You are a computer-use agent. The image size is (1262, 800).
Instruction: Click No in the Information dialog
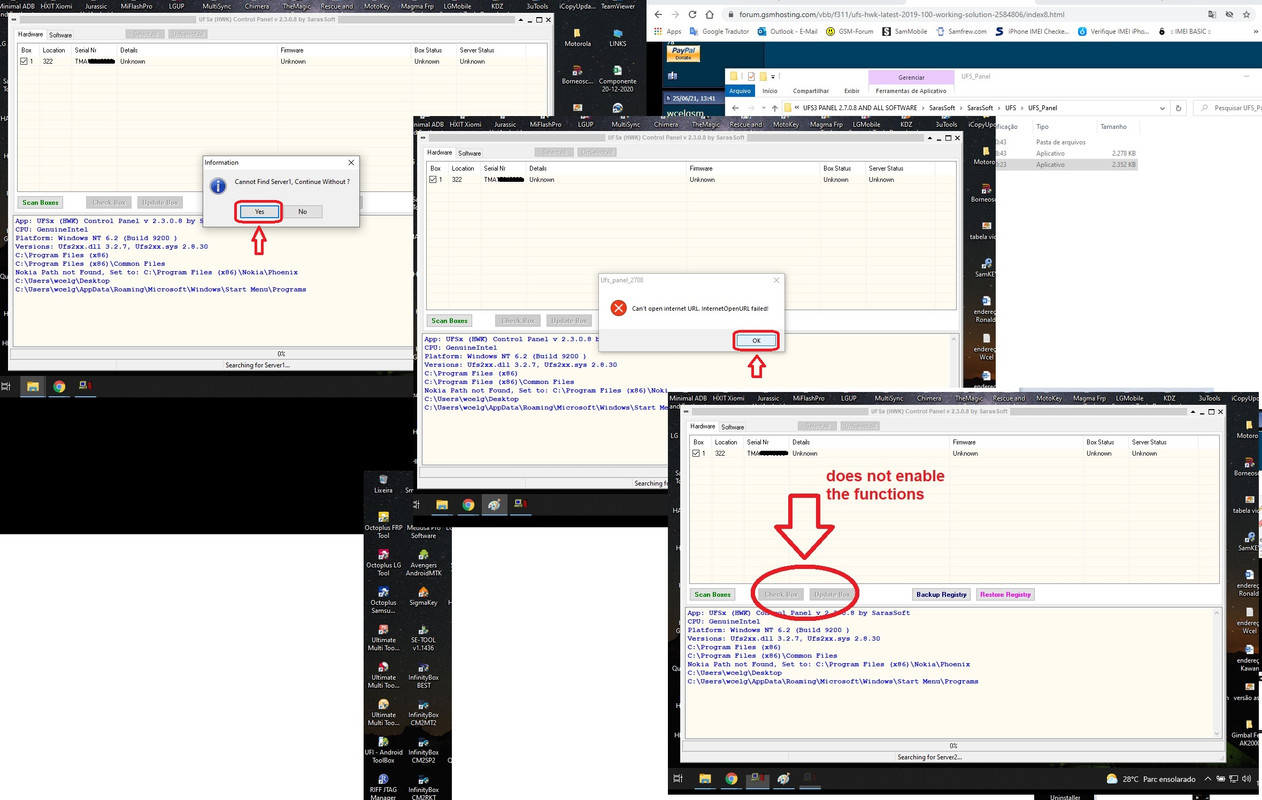(302, 212)
